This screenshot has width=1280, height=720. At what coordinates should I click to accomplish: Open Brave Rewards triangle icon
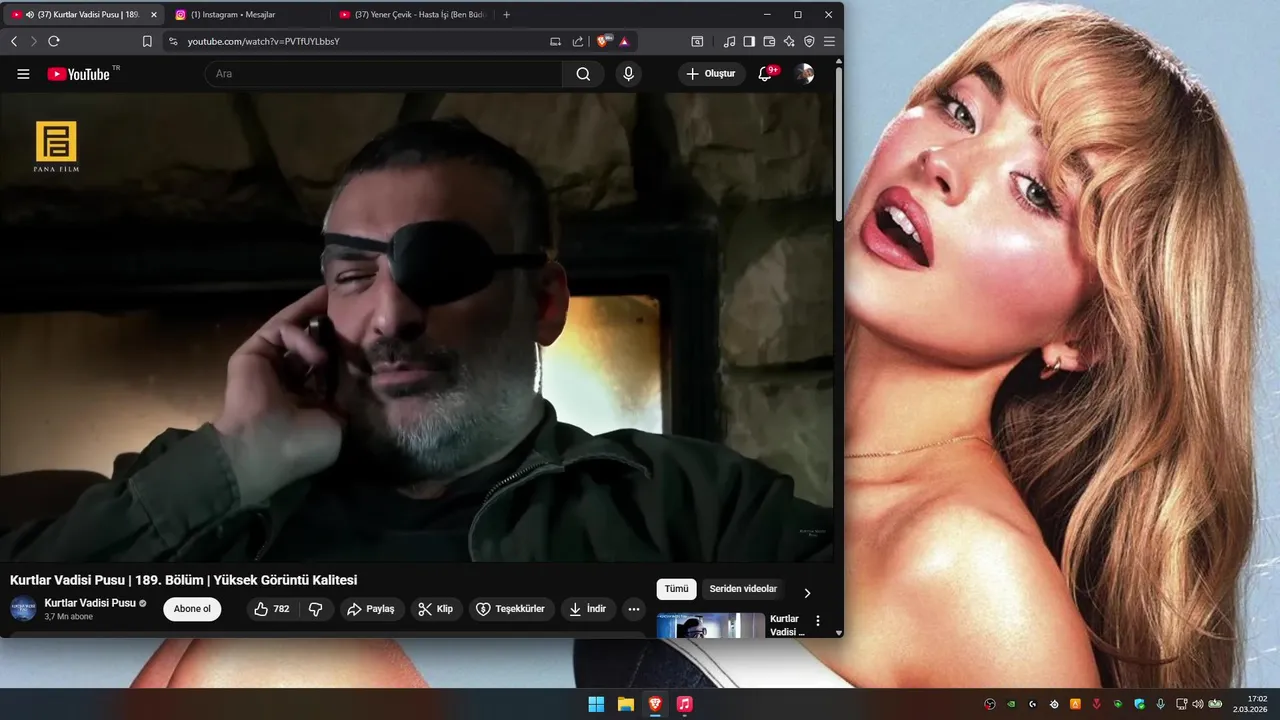click(x=624, y=41)
